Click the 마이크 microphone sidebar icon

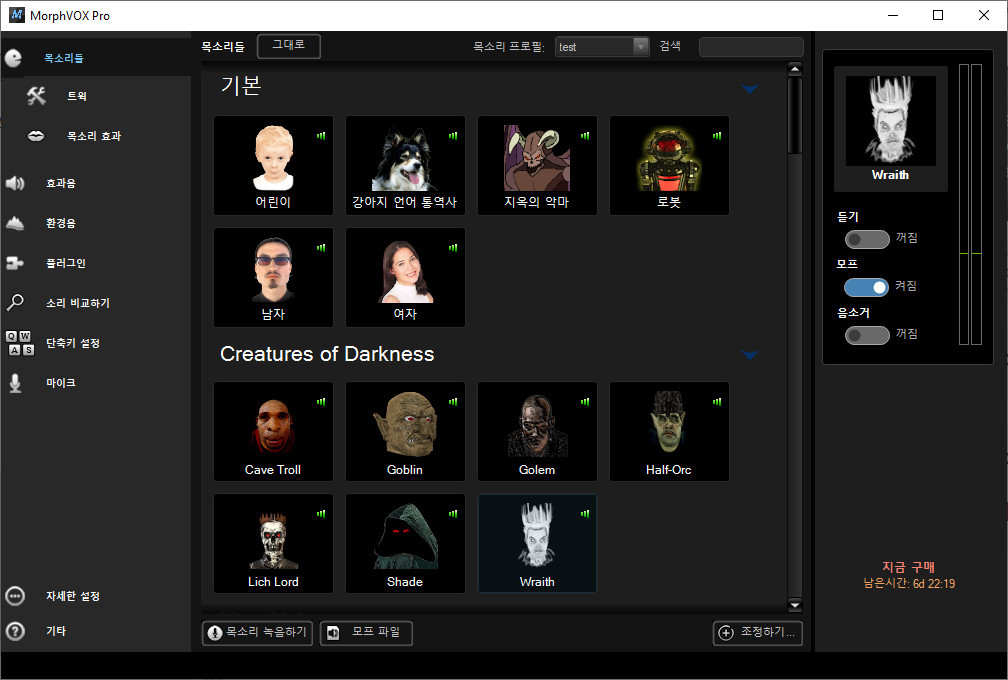(15, 383)
